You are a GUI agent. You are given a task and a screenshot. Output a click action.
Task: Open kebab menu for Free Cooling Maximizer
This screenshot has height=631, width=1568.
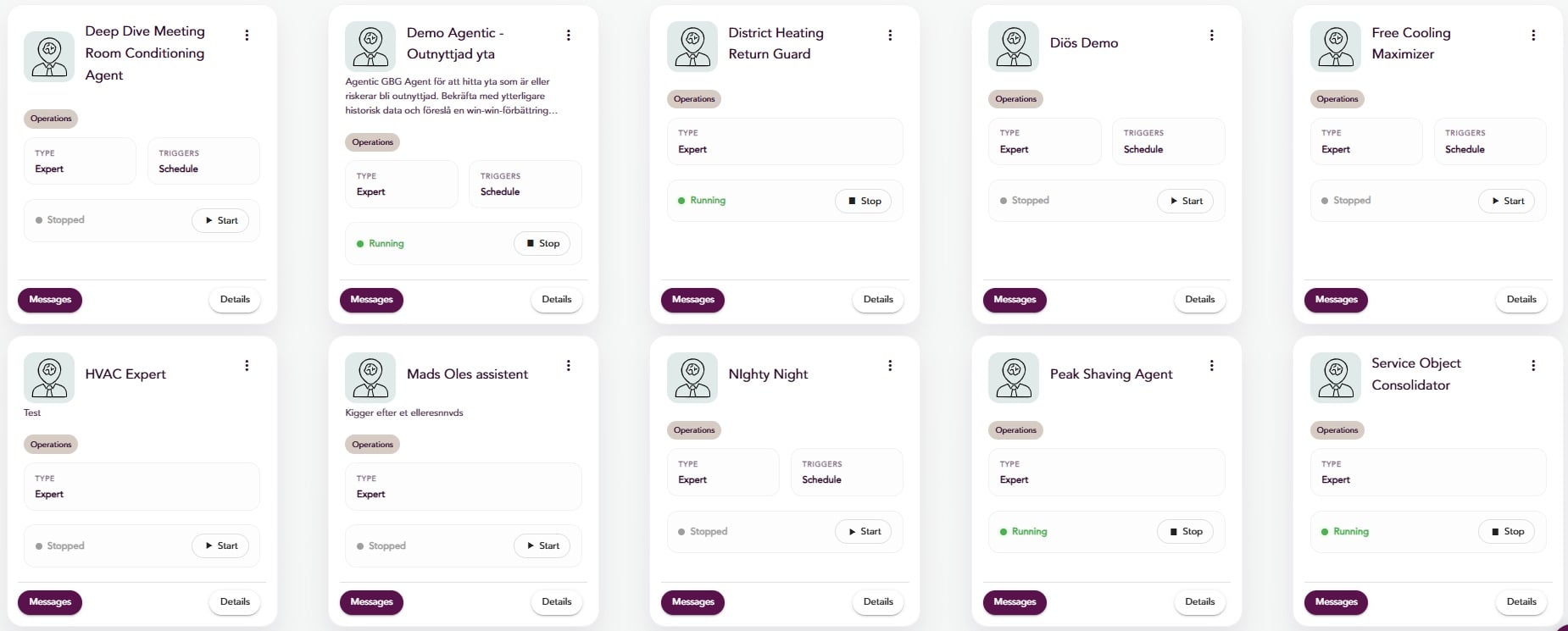click(1532, 36)
